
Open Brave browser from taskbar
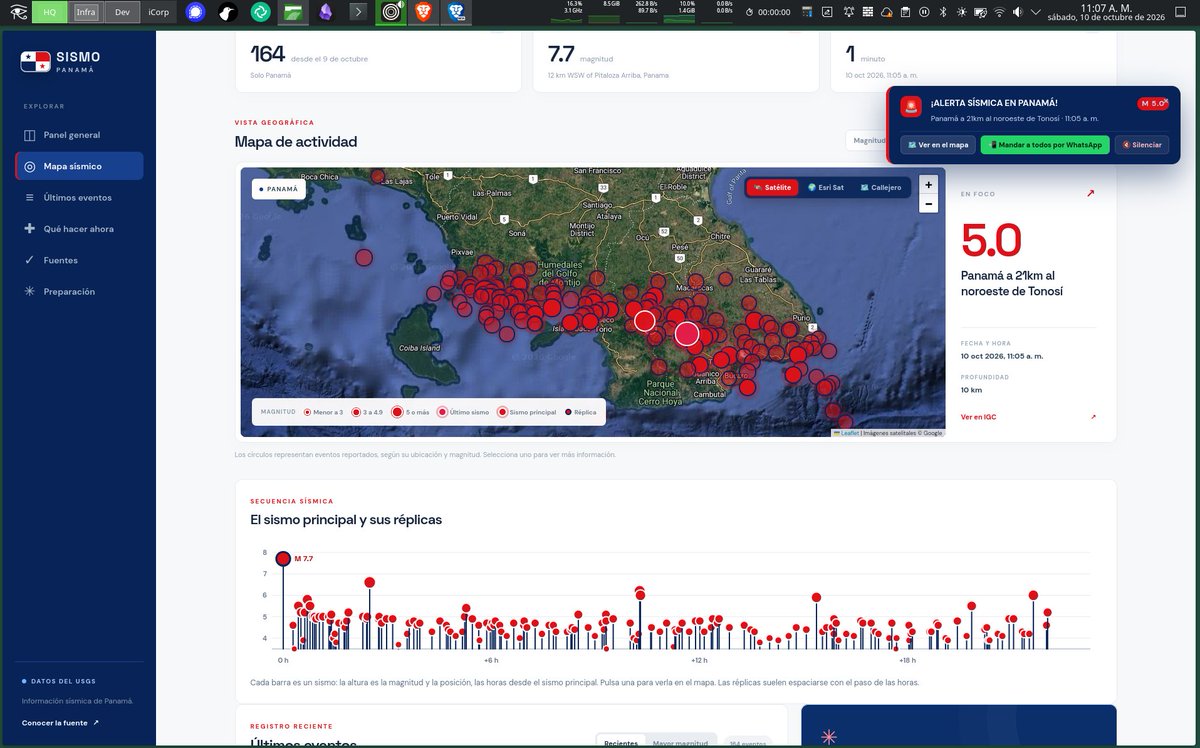click(x=423, y=12)
